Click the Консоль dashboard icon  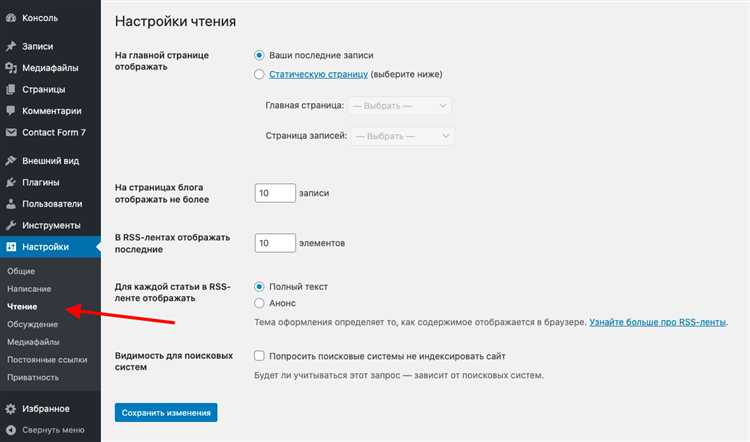(x=11, y=19)
